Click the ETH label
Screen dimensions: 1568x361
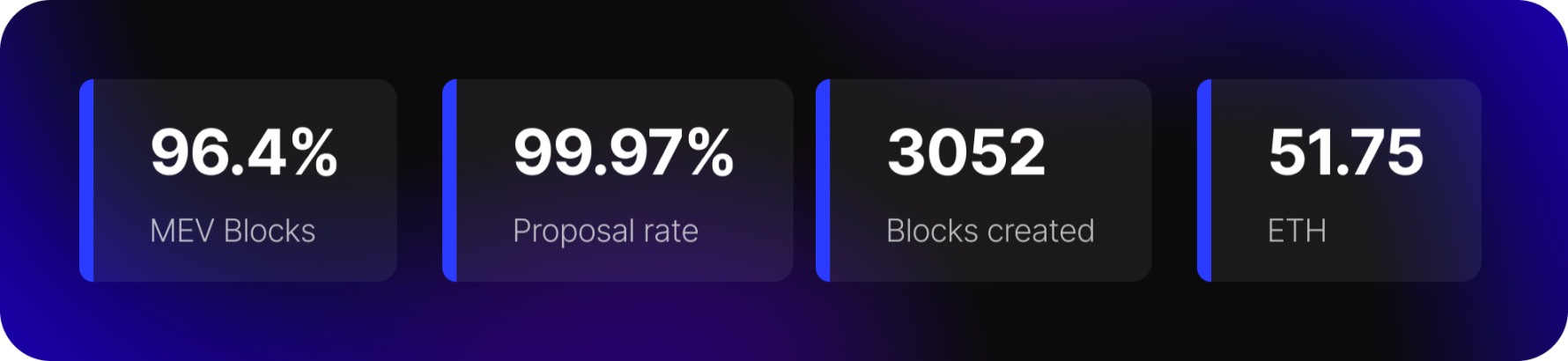click(x=1297, y=231)
